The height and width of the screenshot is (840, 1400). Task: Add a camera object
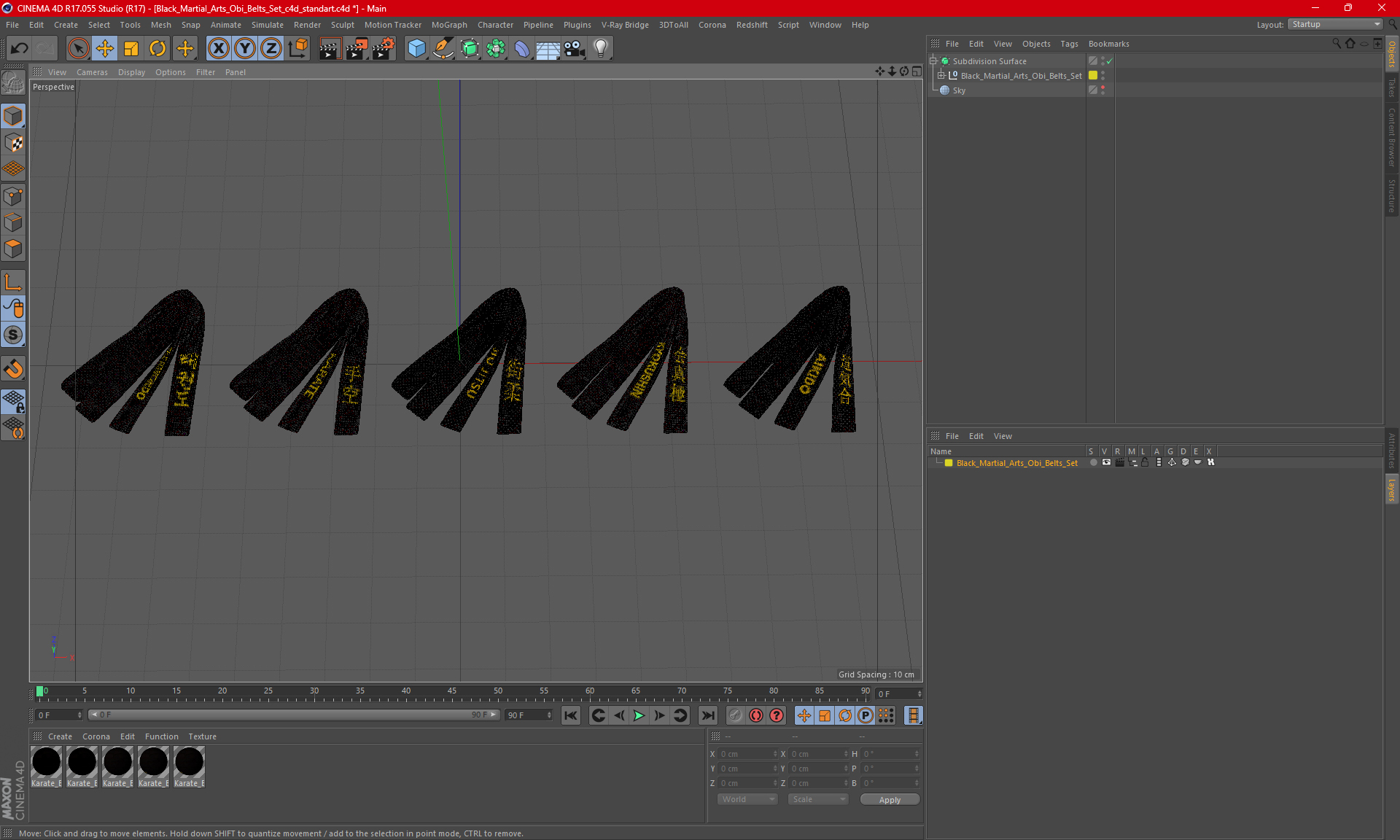(x=574, y=49)
